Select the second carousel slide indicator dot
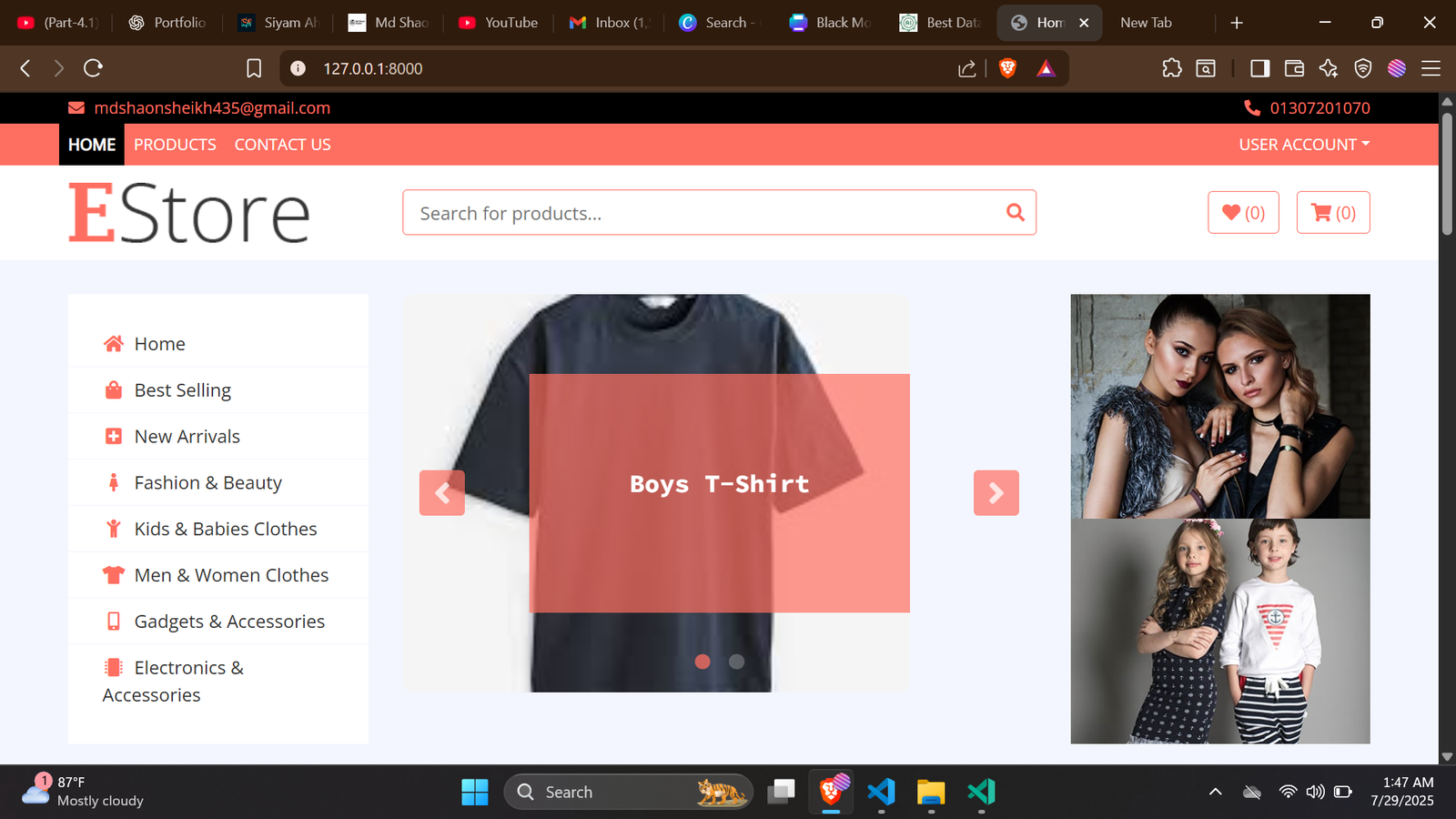 coord(736,662)
